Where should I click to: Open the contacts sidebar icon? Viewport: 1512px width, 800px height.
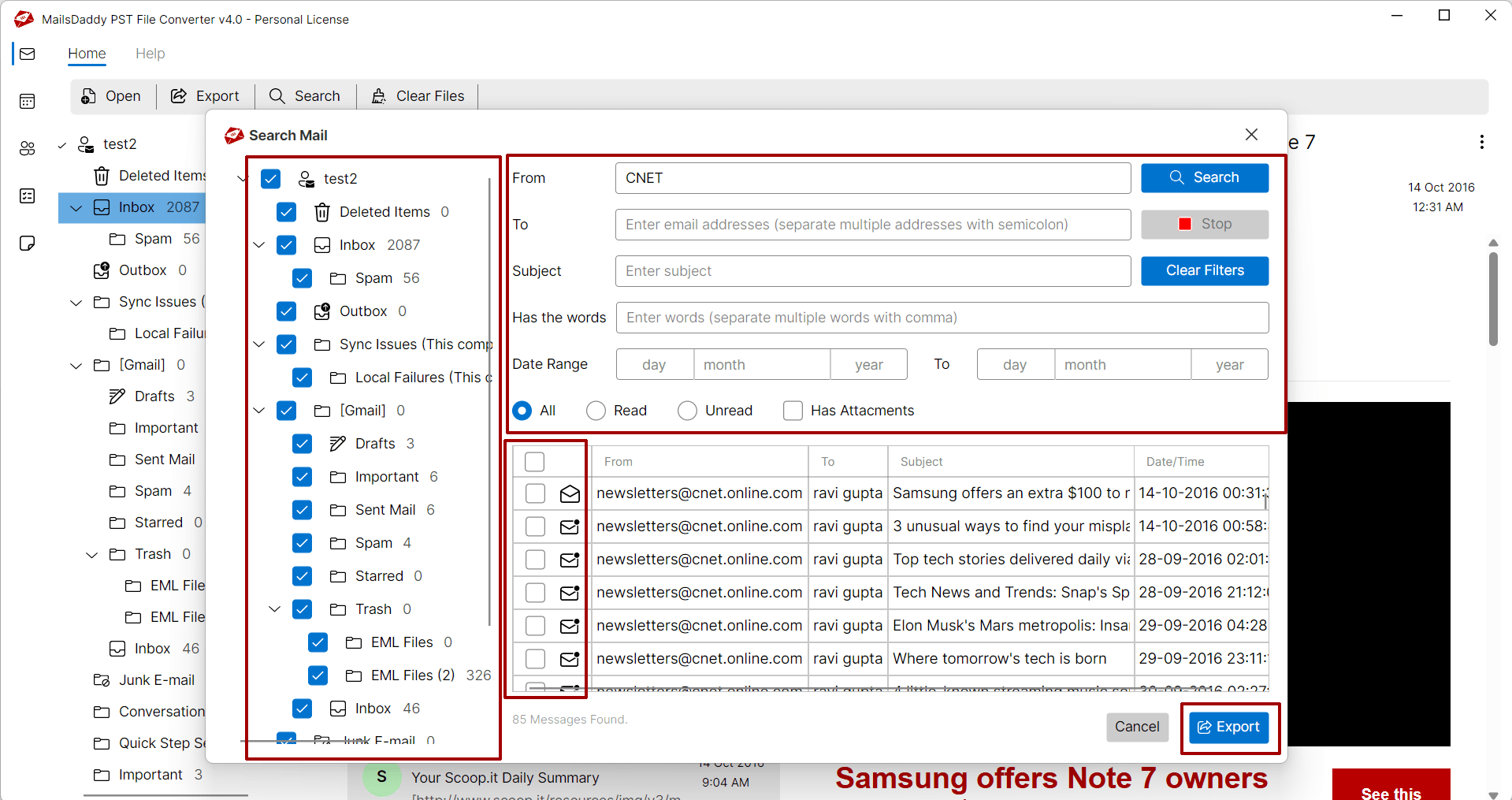[28, 148]
